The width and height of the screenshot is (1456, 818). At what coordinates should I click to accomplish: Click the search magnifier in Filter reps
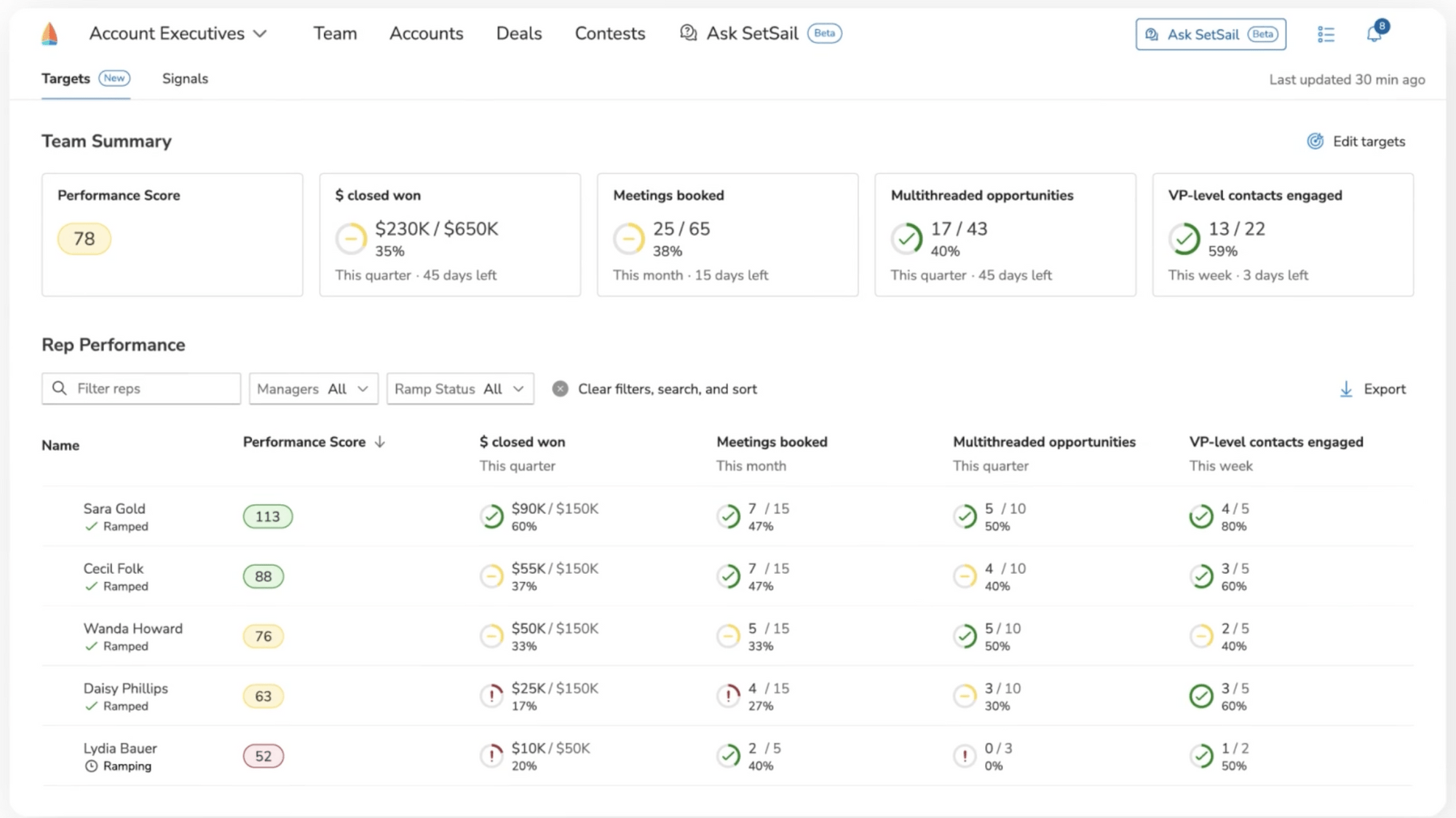pos(60,388)
